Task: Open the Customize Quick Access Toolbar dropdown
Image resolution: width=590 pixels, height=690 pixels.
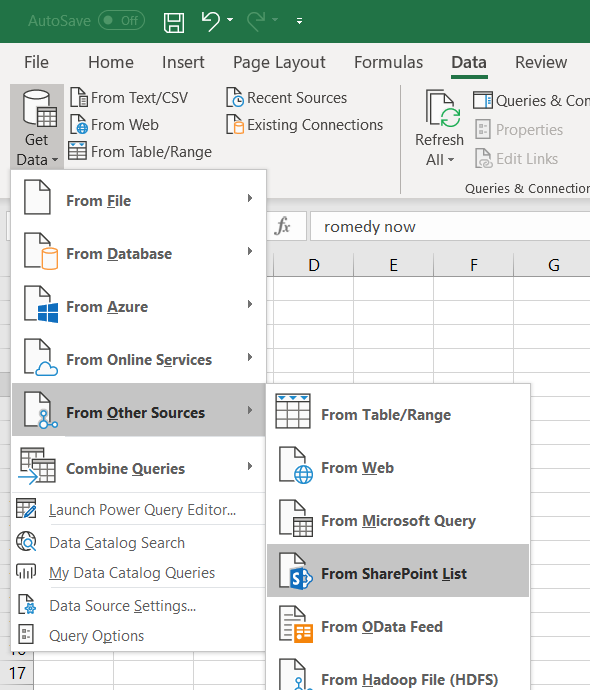Action: tap(299, 21)
